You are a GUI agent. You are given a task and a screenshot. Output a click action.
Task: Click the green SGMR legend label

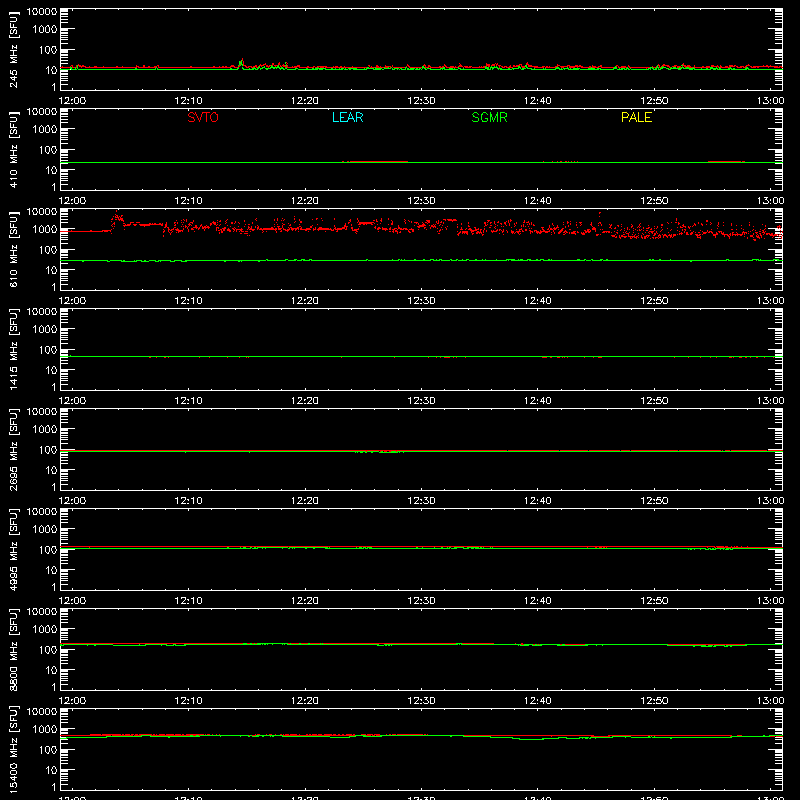point(489,117)
